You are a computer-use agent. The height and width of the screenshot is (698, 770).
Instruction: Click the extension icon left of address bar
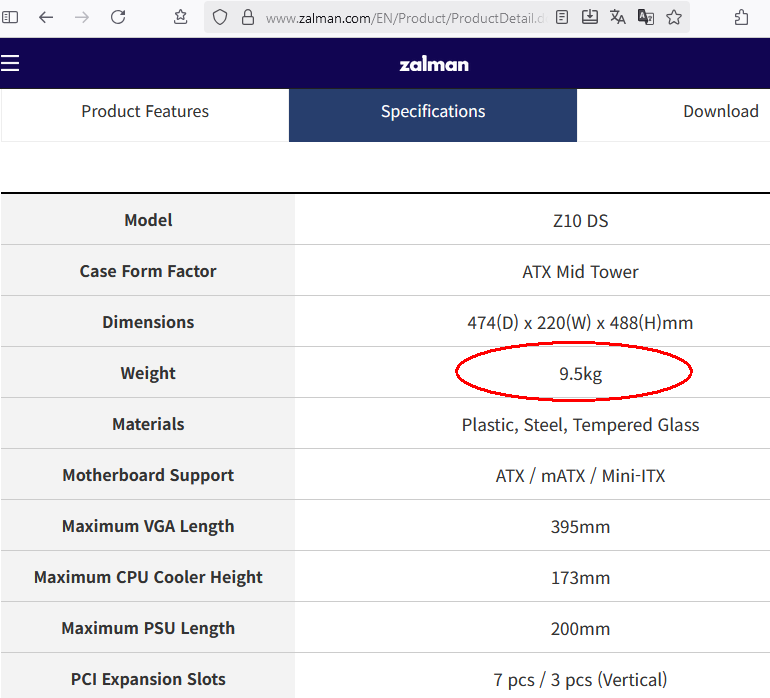(180, 17)
